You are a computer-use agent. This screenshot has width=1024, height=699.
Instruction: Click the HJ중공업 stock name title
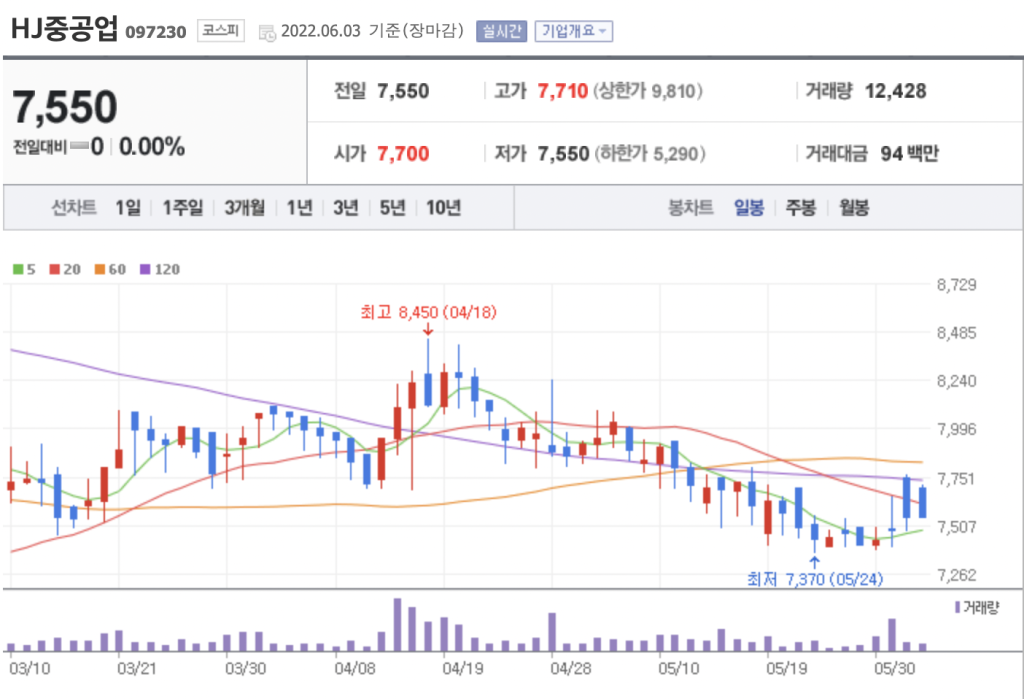(65, 30)
